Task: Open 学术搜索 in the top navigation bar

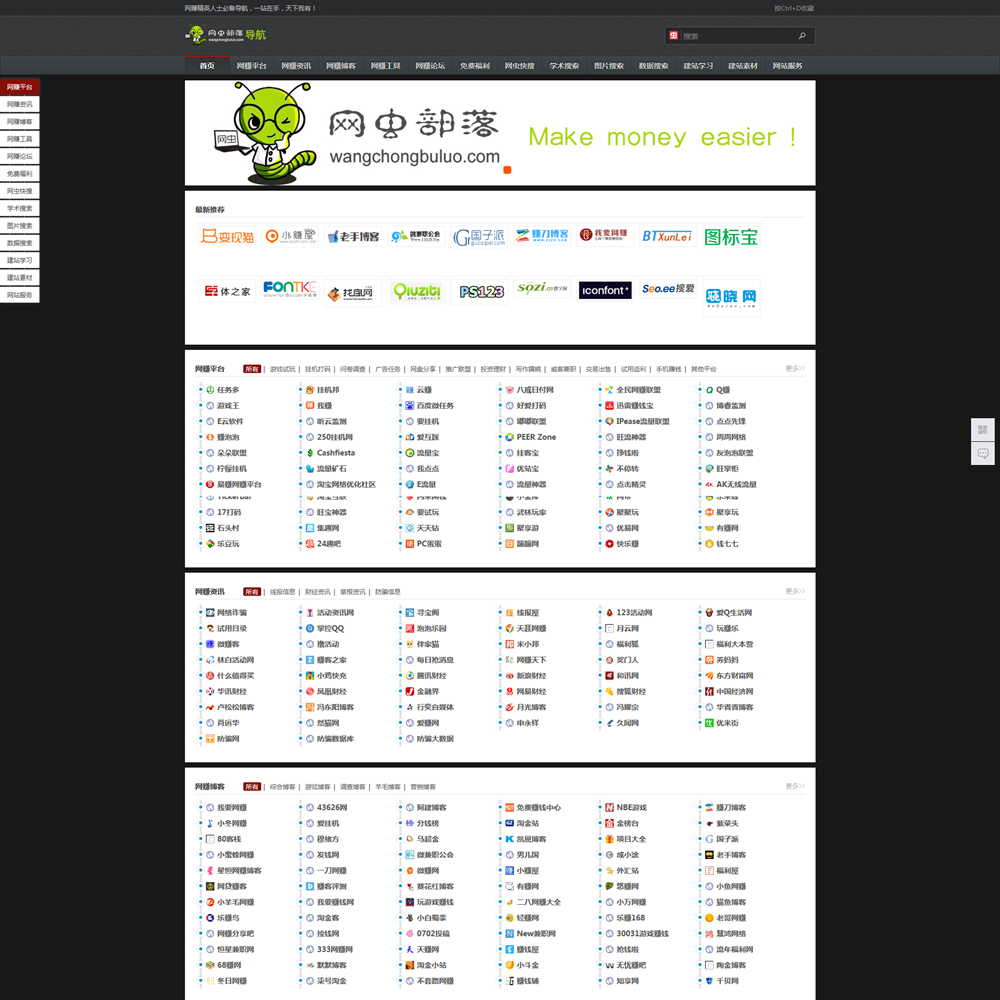Action: click(x=564, y=66)
